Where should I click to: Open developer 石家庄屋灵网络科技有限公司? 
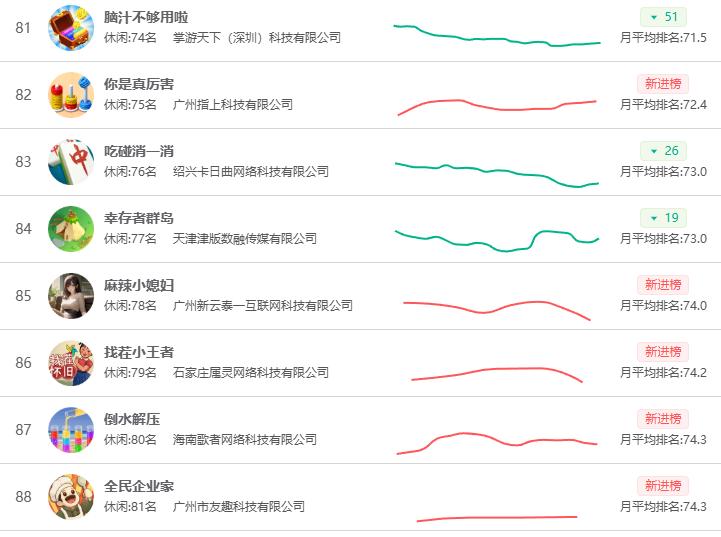251,372
